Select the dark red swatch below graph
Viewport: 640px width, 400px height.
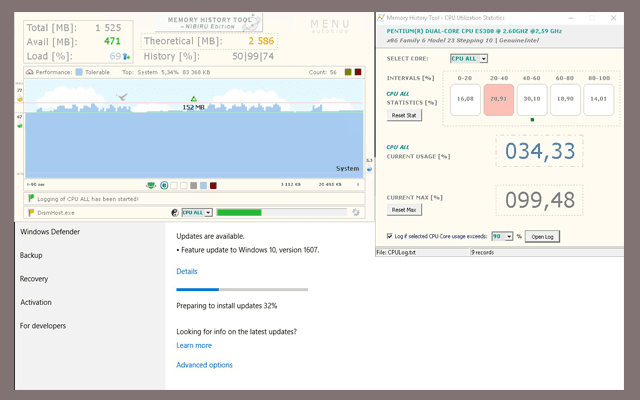point(213,185)
